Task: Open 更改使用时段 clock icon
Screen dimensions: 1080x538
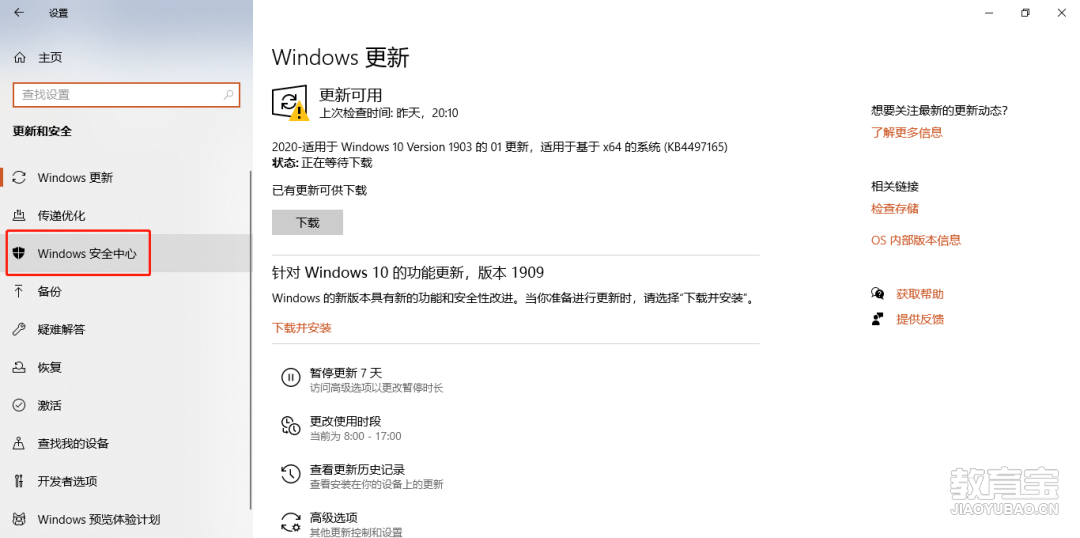Action: tap(291, 426)
